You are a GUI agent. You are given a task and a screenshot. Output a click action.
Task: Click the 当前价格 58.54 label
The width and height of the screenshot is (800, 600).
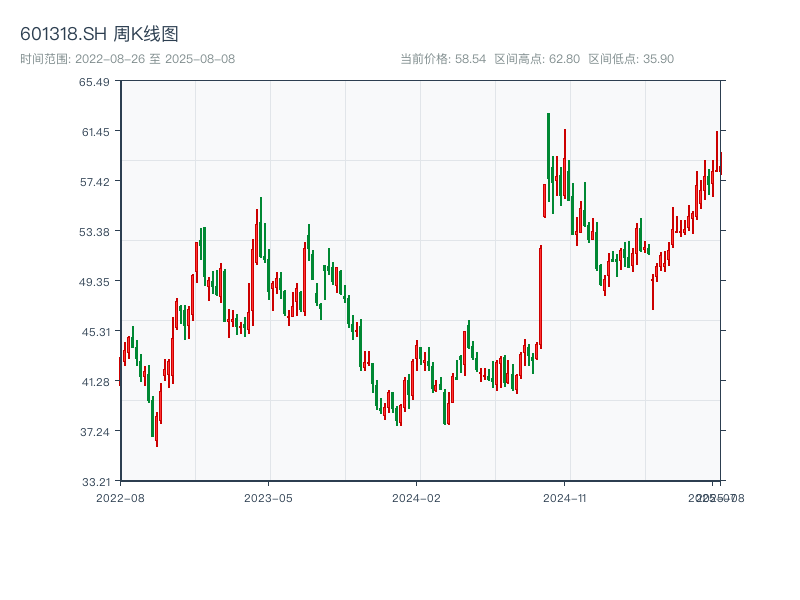click(443, 59)
